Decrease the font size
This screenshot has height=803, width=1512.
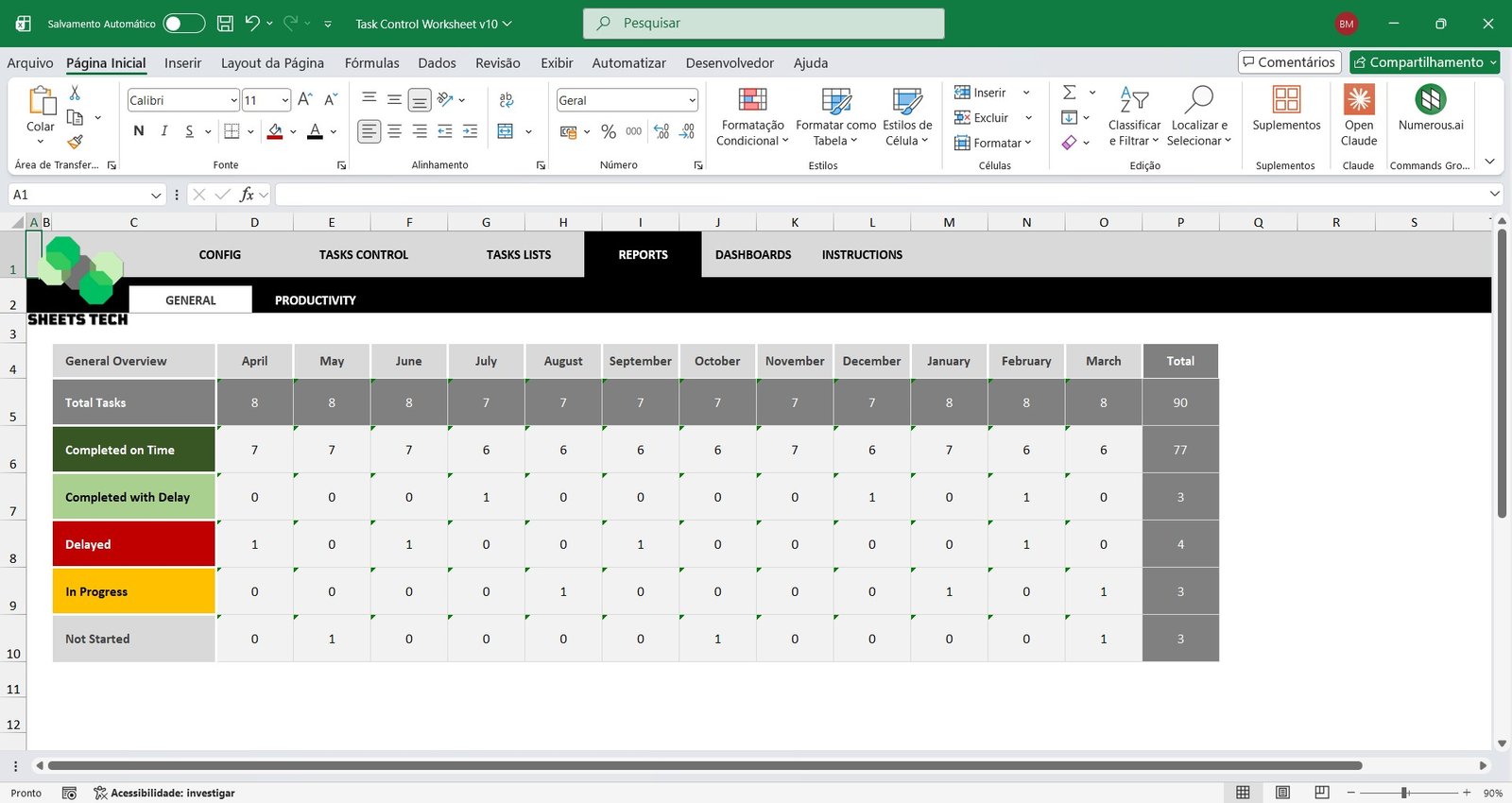point(330,99)
